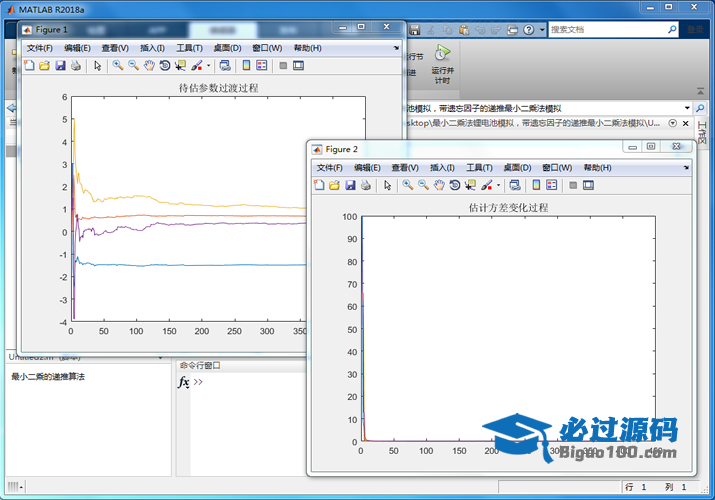Choose the Data Cursor tool in Figure 2
Screen dimensions: 715x500
coord(470,185)
